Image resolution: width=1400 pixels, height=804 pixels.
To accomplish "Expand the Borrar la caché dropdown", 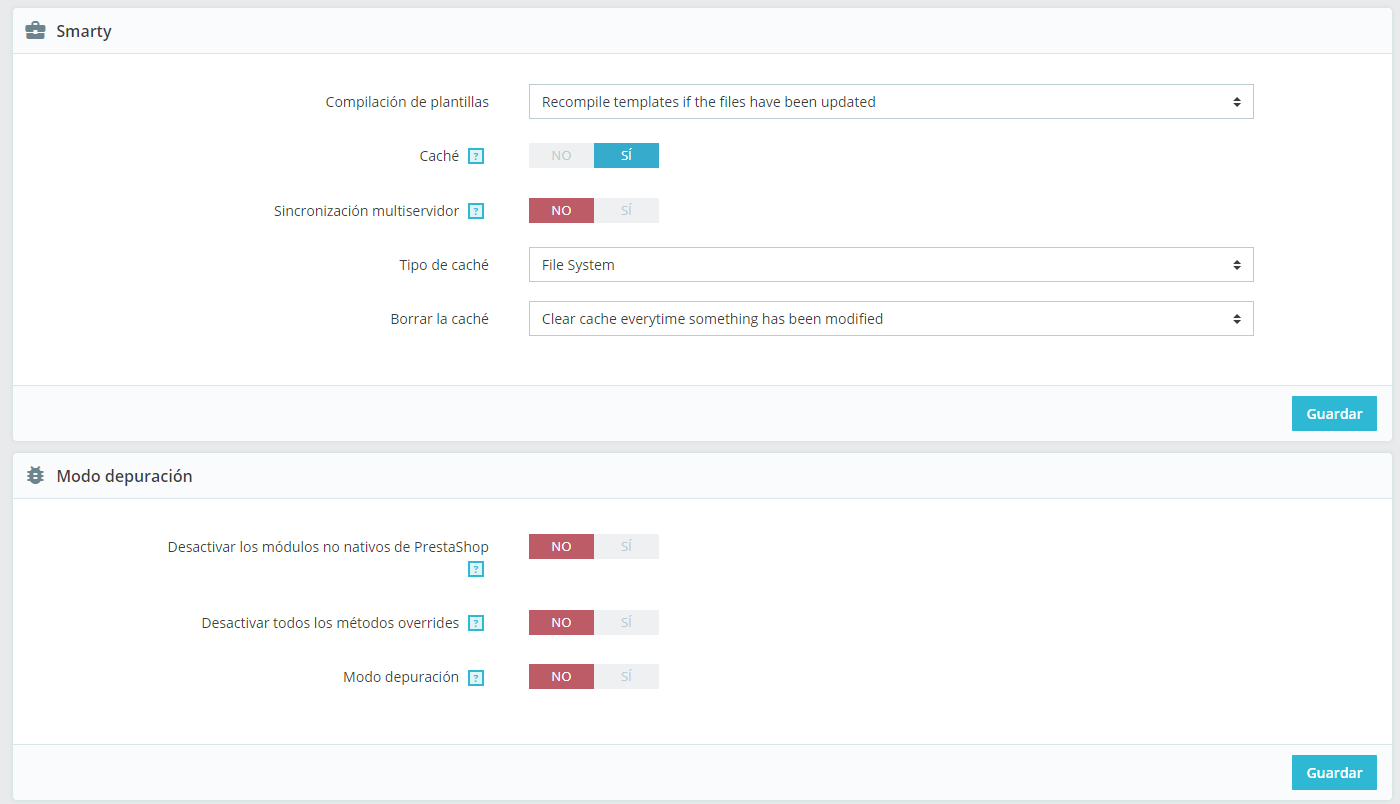I will pyautogui.click(x=890, y=319).
